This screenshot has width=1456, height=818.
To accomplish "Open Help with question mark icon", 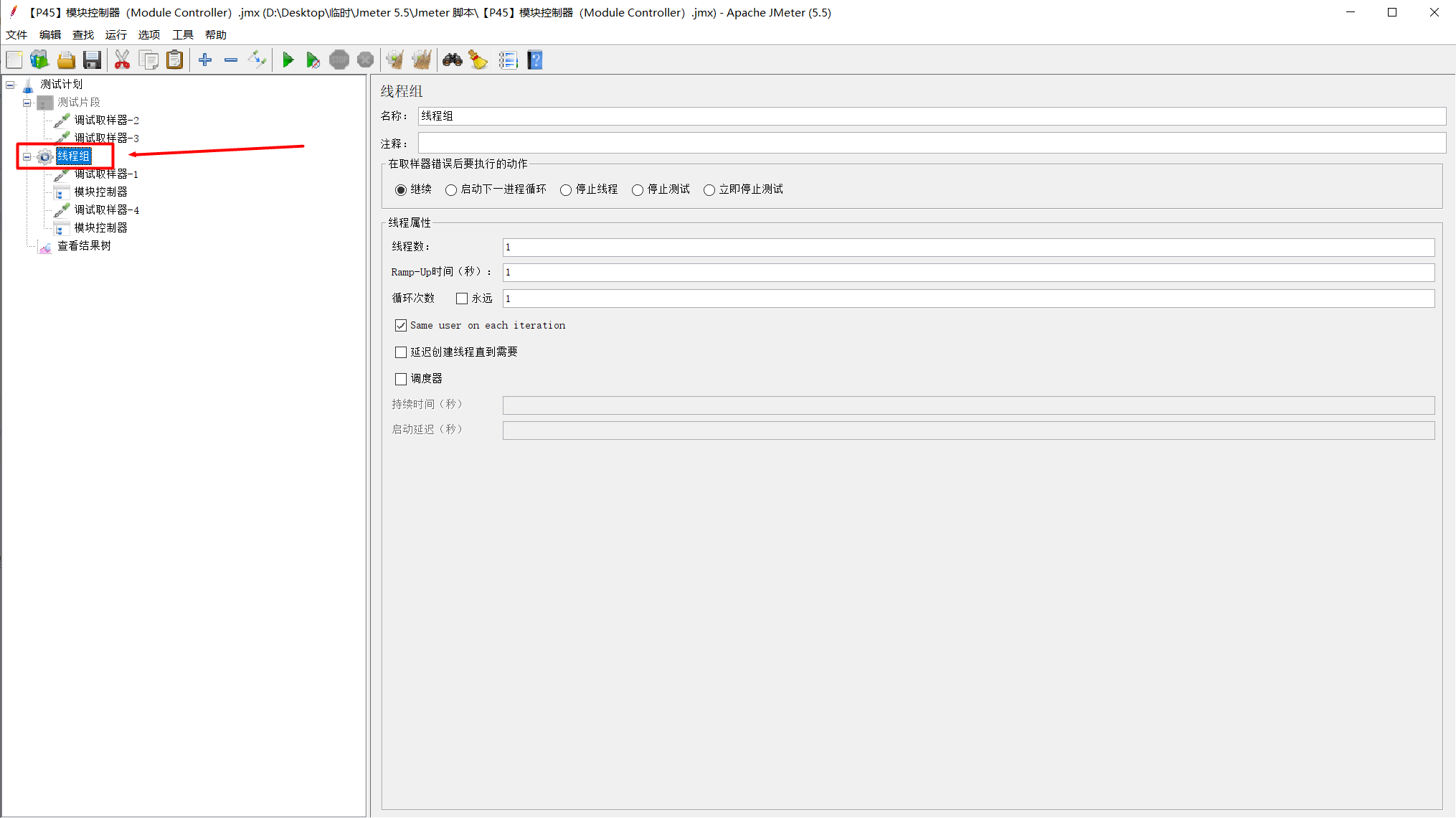I will (535, 60).
